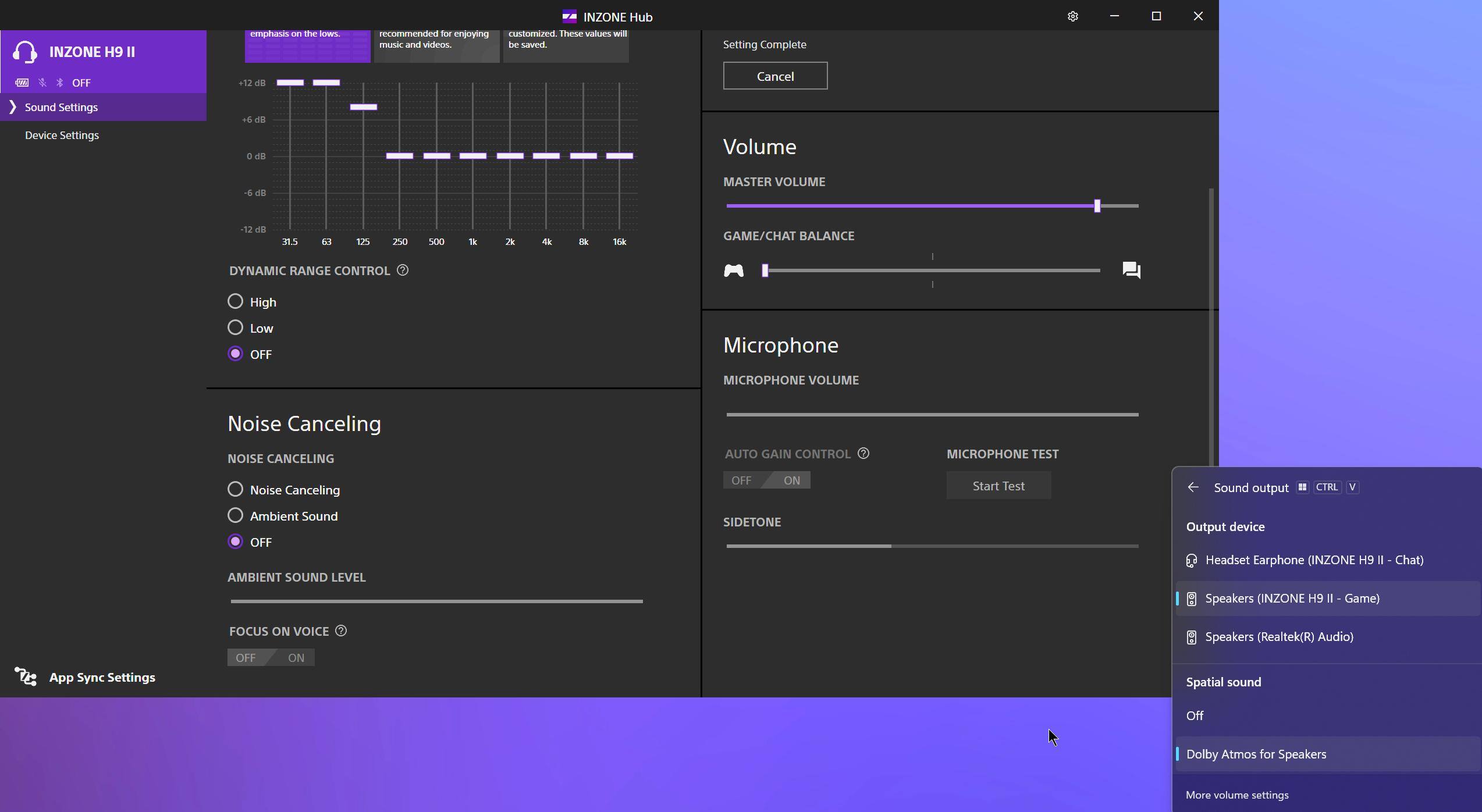Viewport: 1482px width, 812px height.
Task: Collapse Sound Settings chevron in sidebar
Action: (12, 107)
